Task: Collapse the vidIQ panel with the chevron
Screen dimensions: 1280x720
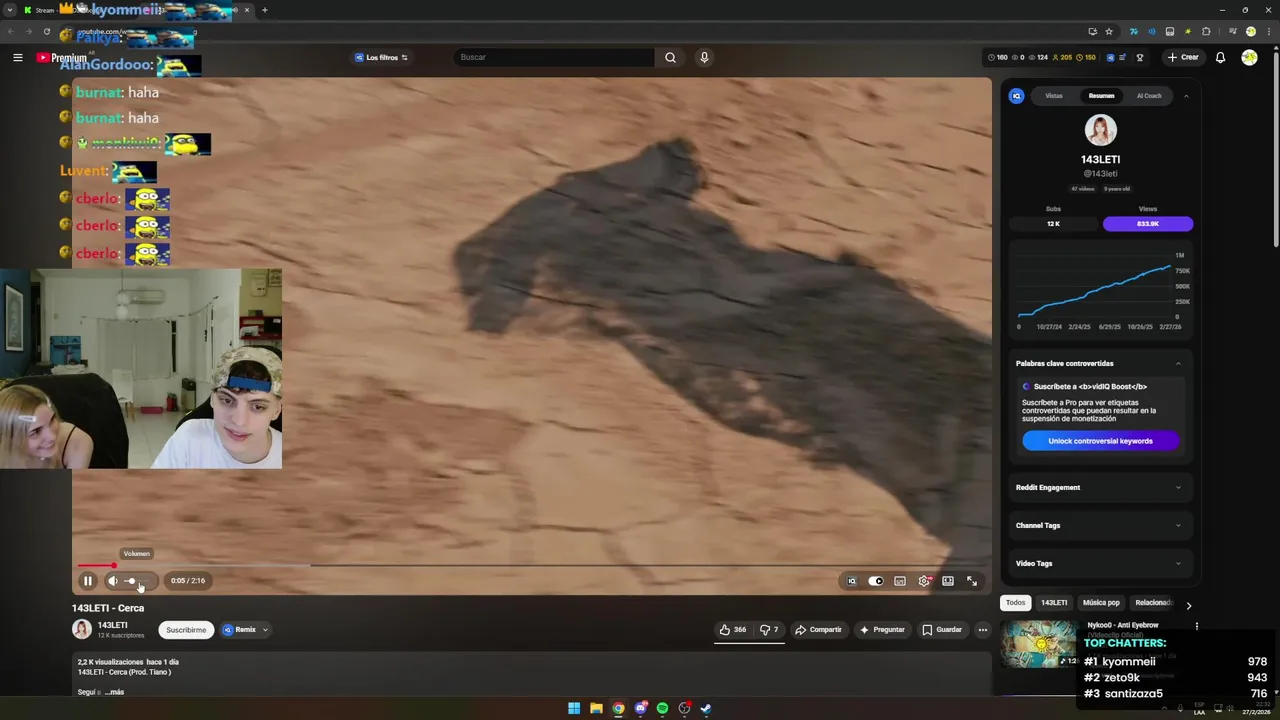Action: [x=1186, y=96]
